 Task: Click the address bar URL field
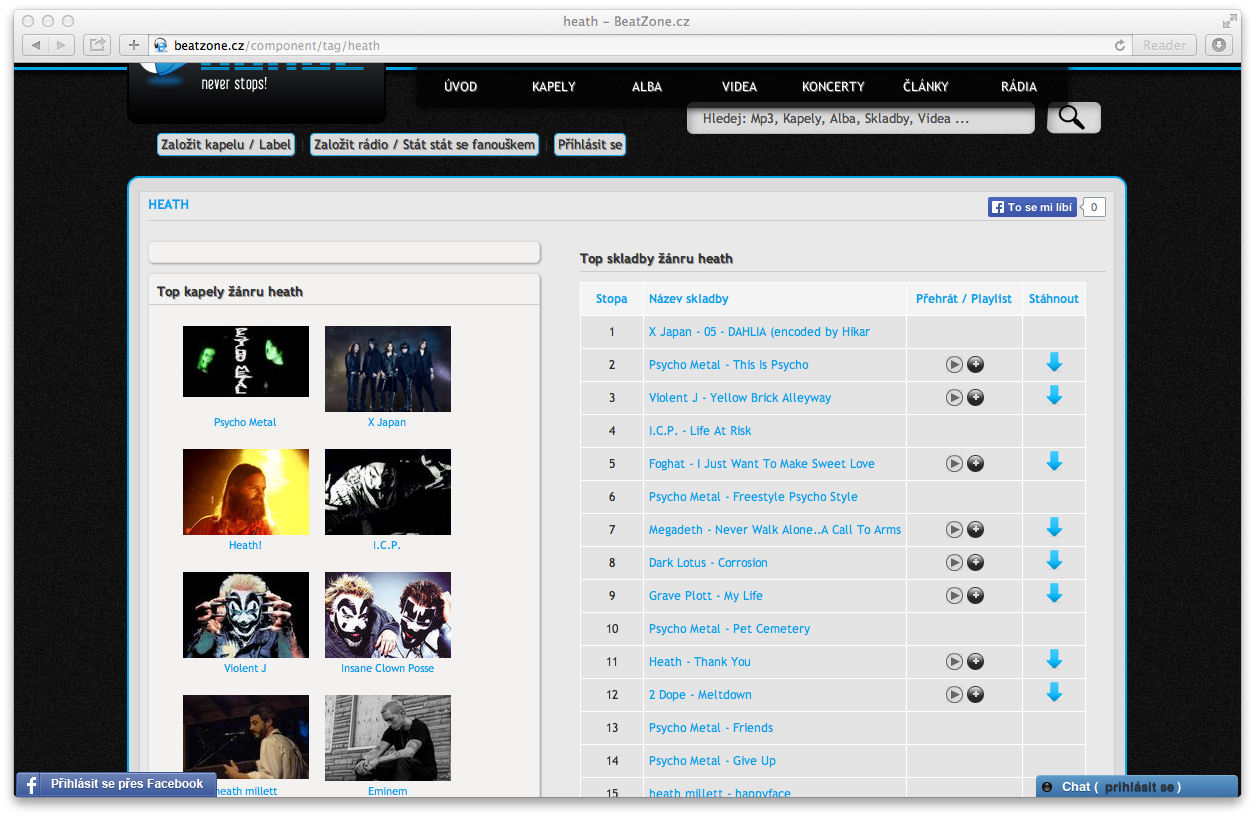[640, 45]
